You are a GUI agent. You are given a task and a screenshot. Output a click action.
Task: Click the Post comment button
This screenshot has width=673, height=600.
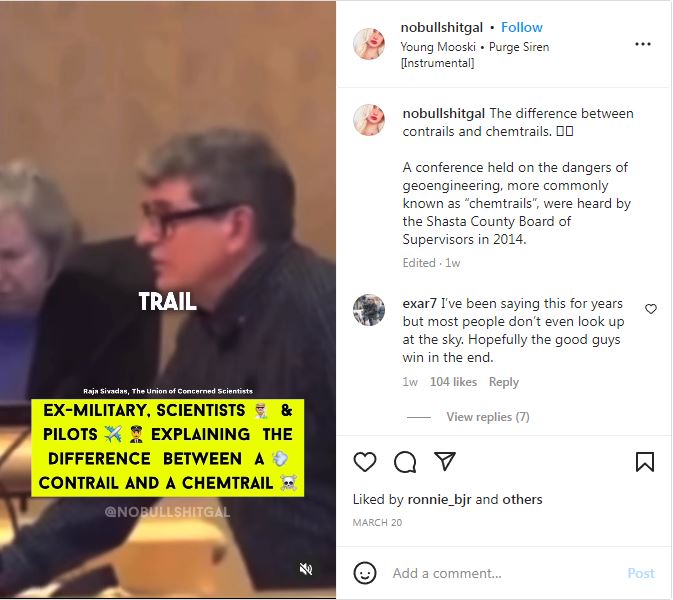pos(640,573)
